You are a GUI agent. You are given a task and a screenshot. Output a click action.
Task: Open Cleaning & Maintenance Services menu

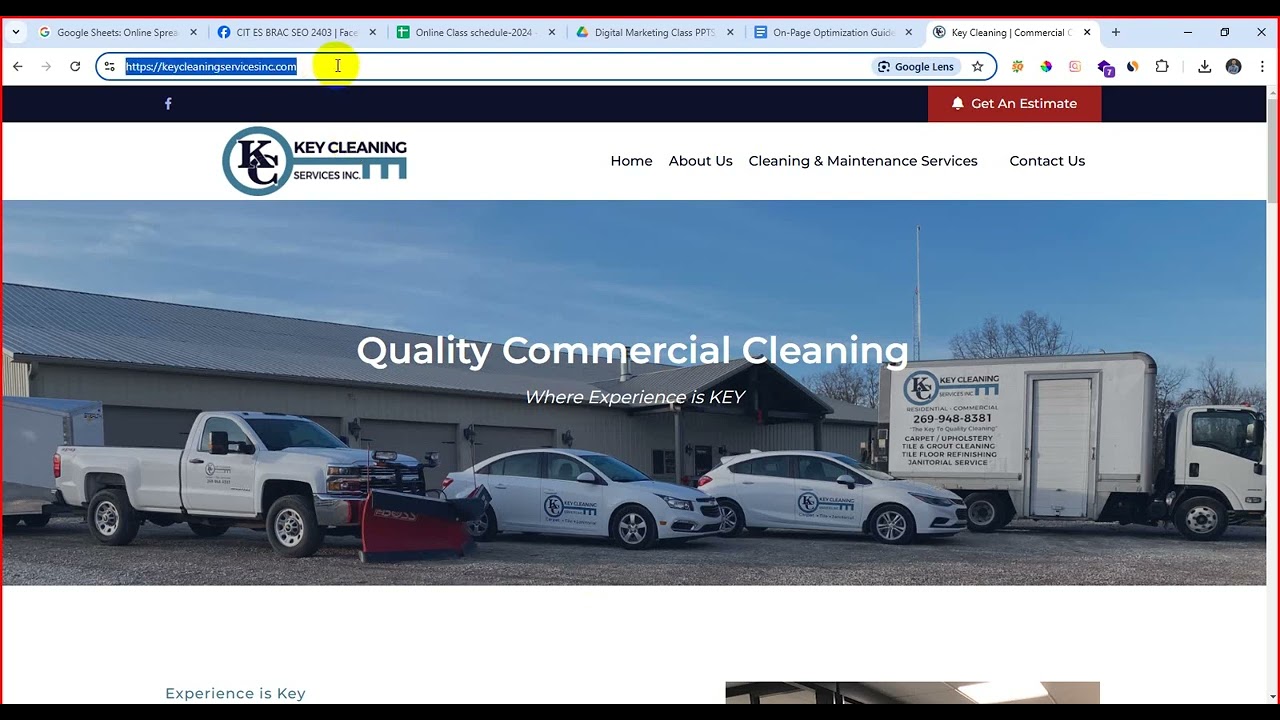(x=863, y=161)
